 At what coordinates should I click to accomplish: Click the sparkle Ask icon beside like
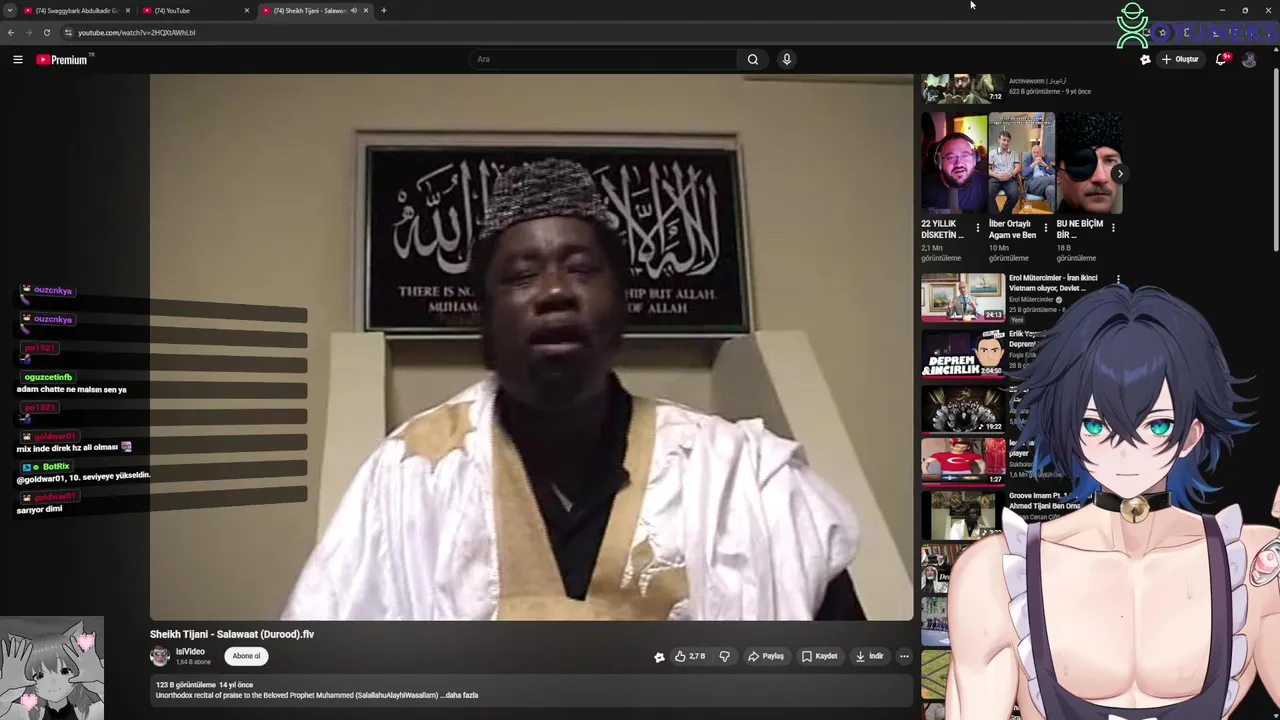tap(659, 656)
